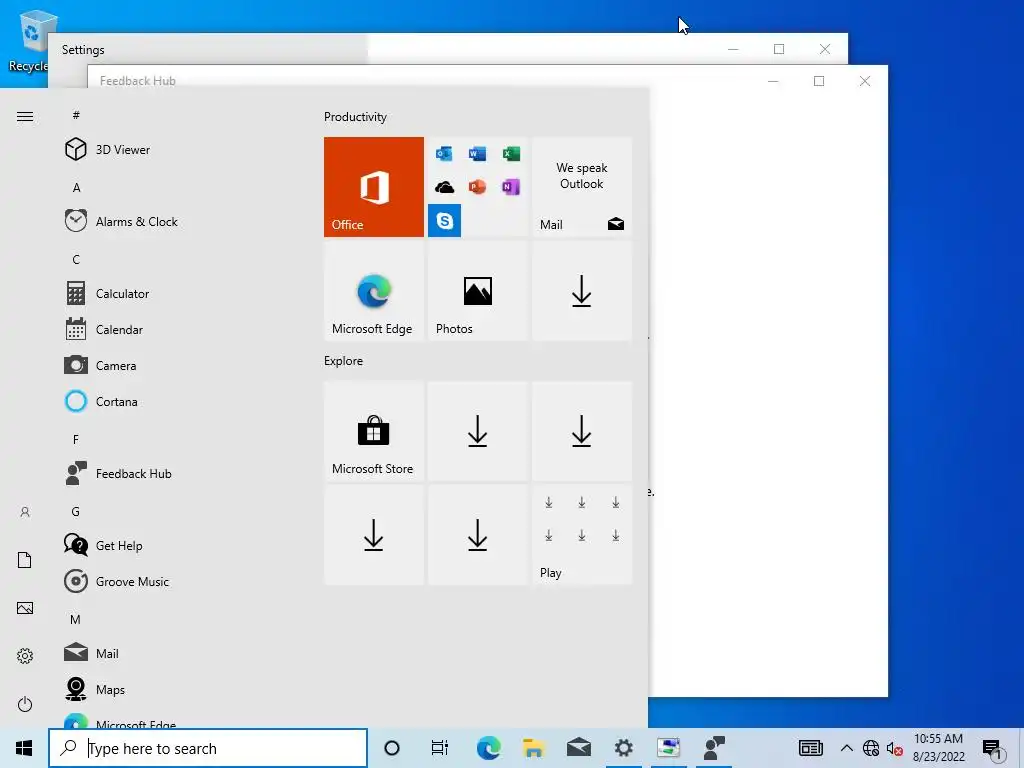
Task: Click the Productivity group title
Action: pyautogui.click(x=355, y=117)
